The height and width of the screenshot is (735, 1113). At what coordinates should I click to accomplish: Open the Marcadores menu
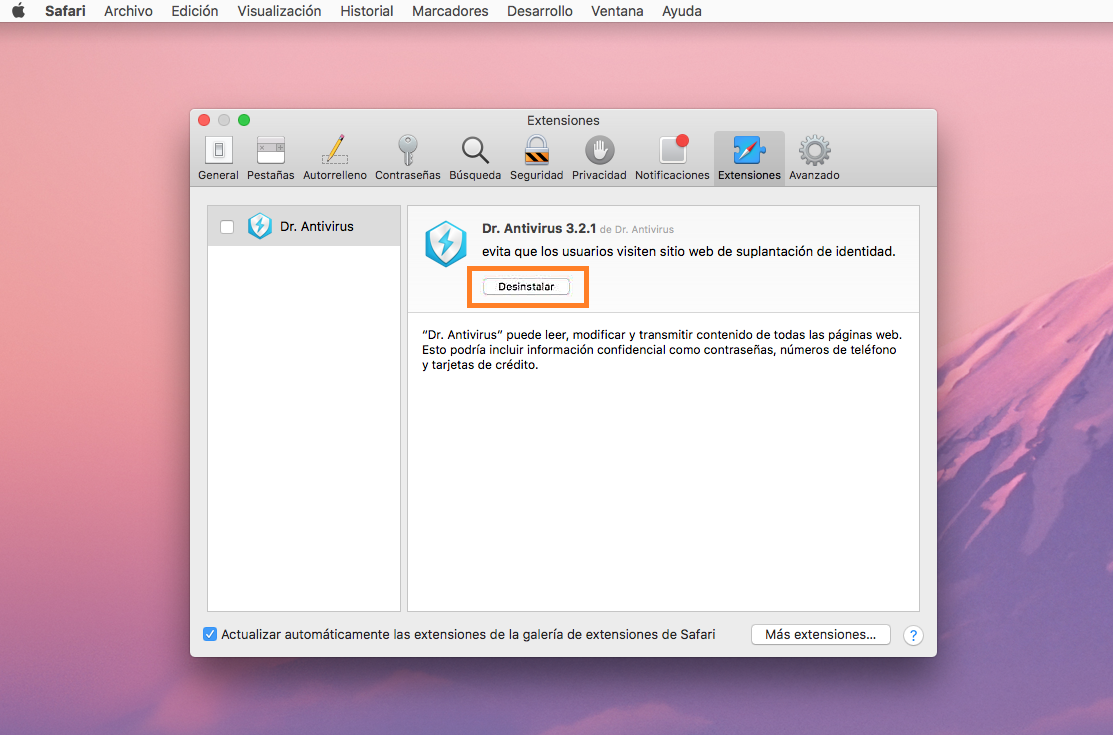coord(450,11)
